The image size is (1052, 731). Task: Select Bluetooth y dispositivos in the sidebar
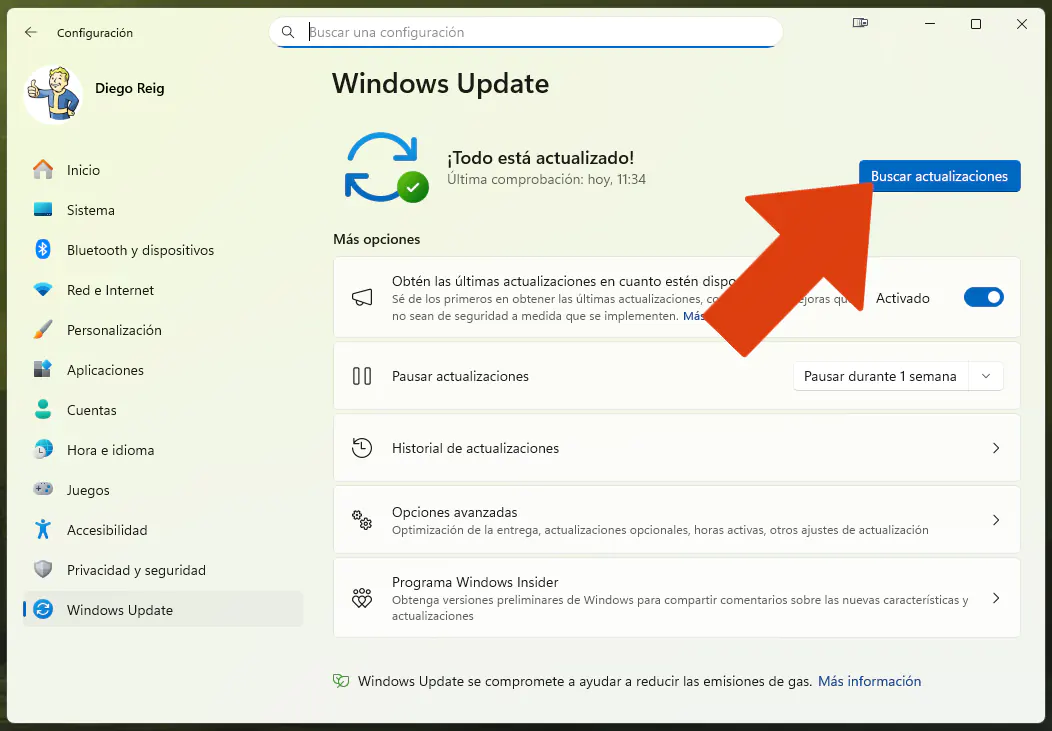tap(140, 249)
